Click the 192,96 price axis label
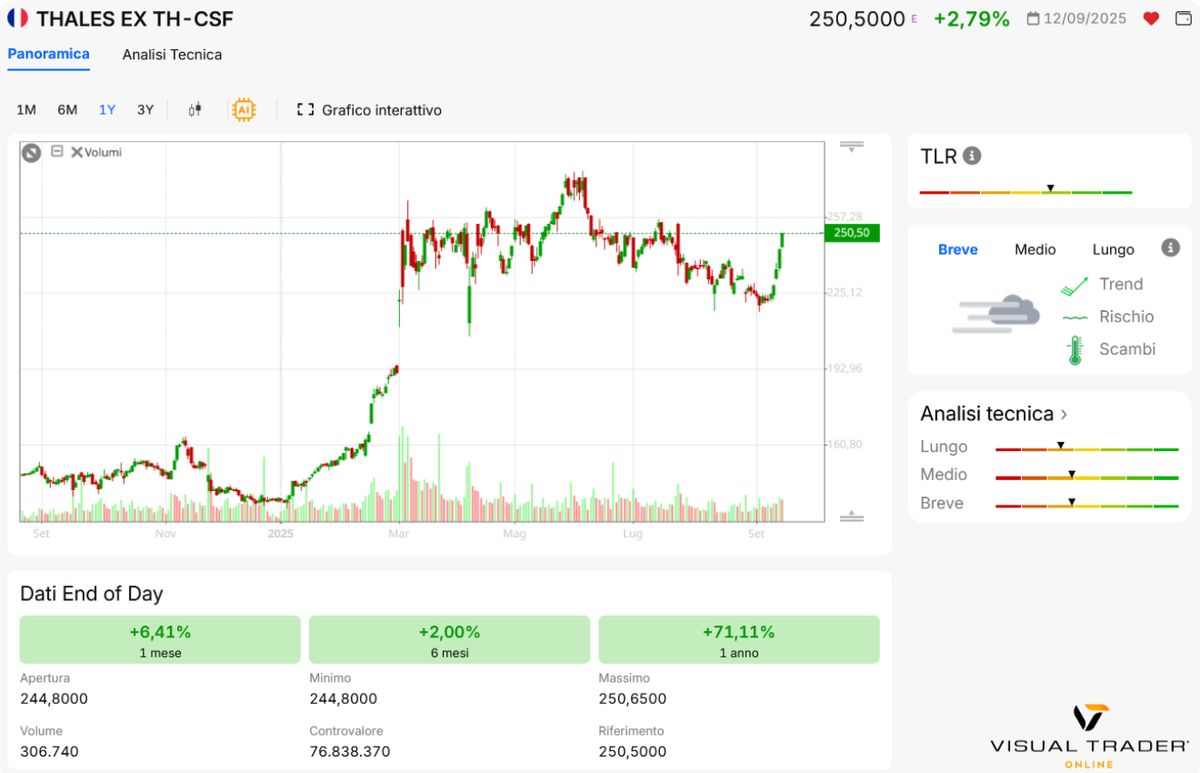 845,368
